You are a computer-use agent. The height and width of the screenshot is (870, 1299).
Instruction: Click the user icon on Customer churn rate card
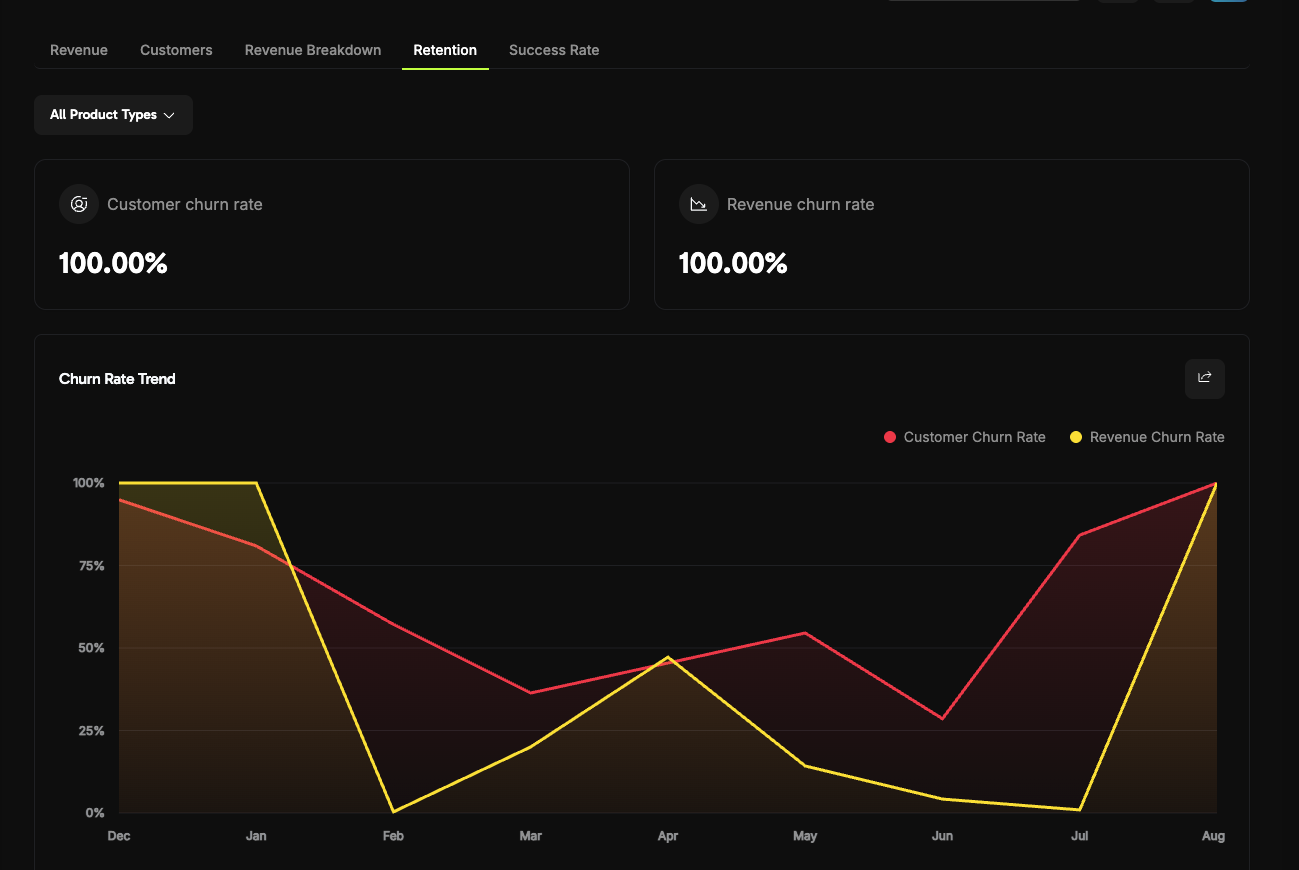click(79, 204)
